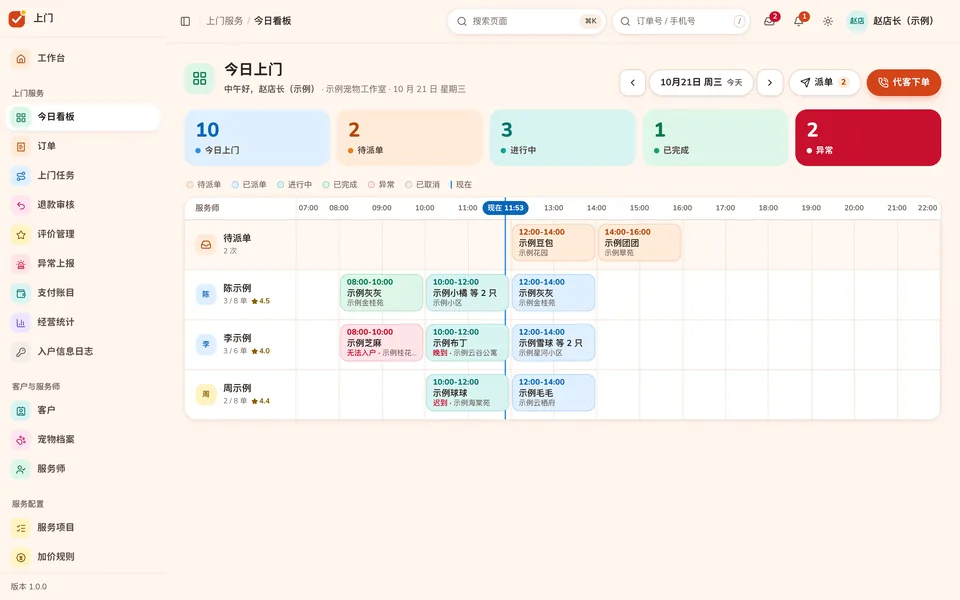
Task: Focus the 订单号 / 手机号 search field
Action: (681, 21)
